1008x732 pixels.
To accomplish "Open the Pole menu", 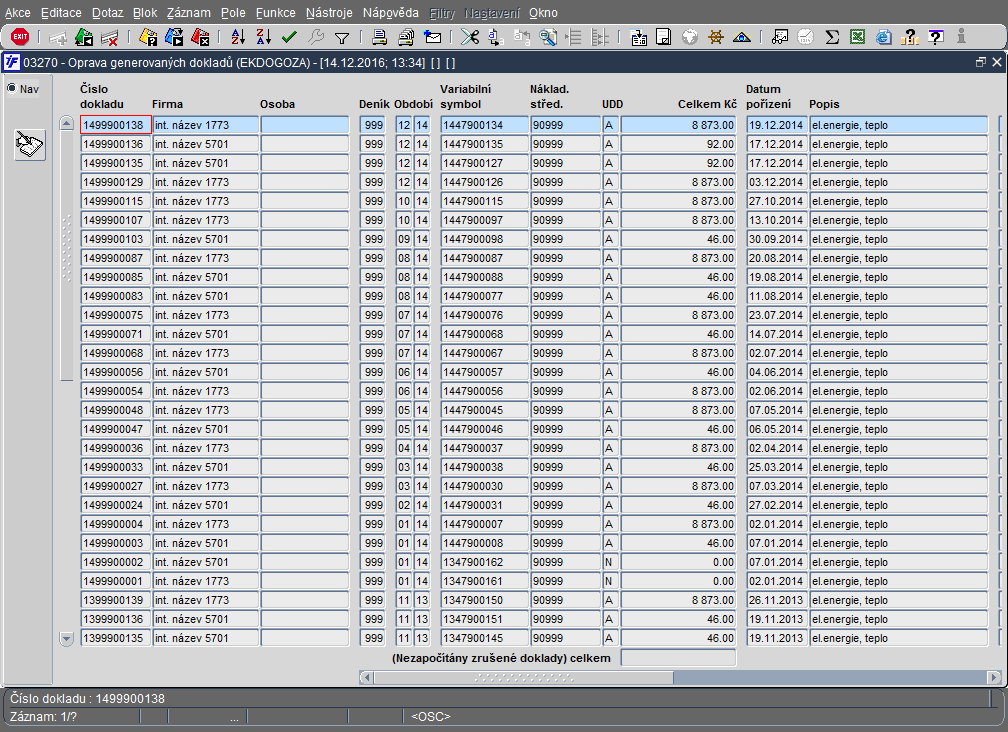I will [x=233, y=13].
